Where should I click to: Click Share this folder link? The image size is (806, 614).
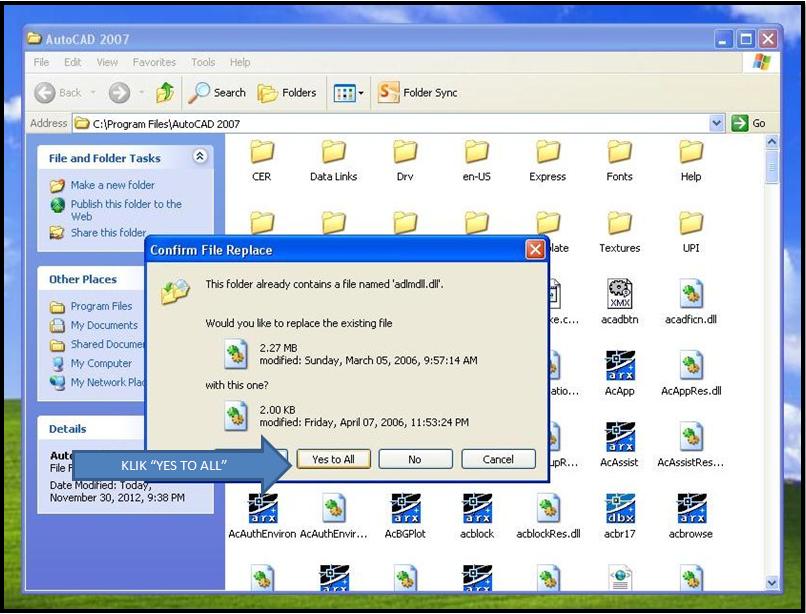[x=108, y=233]
